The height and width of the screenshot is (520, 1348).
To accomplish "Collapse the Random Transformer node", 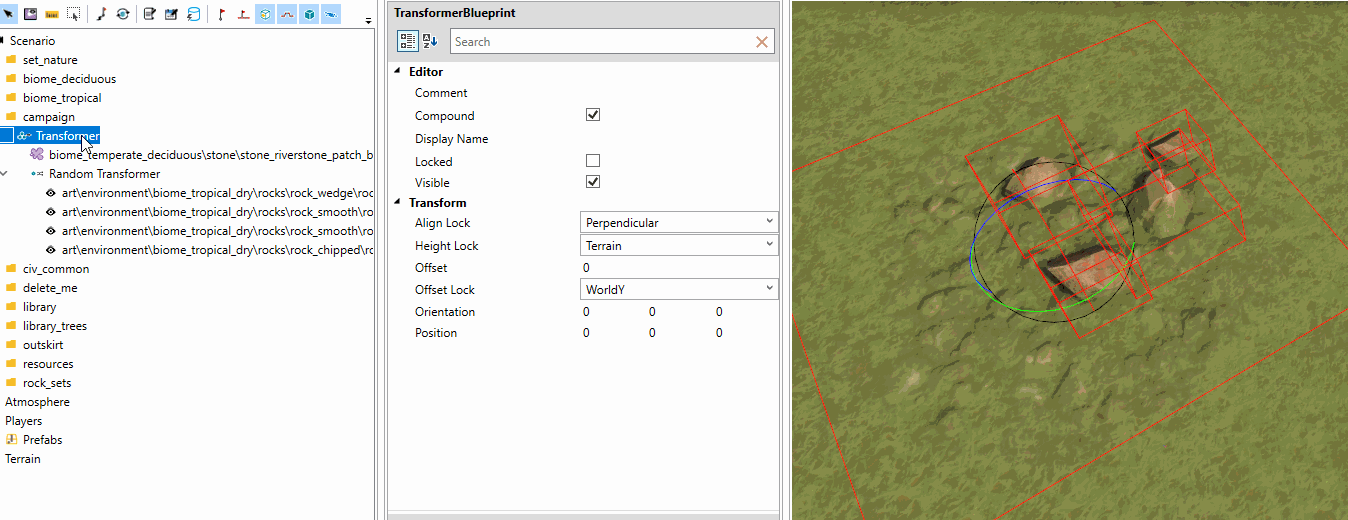I will point(5,174).
